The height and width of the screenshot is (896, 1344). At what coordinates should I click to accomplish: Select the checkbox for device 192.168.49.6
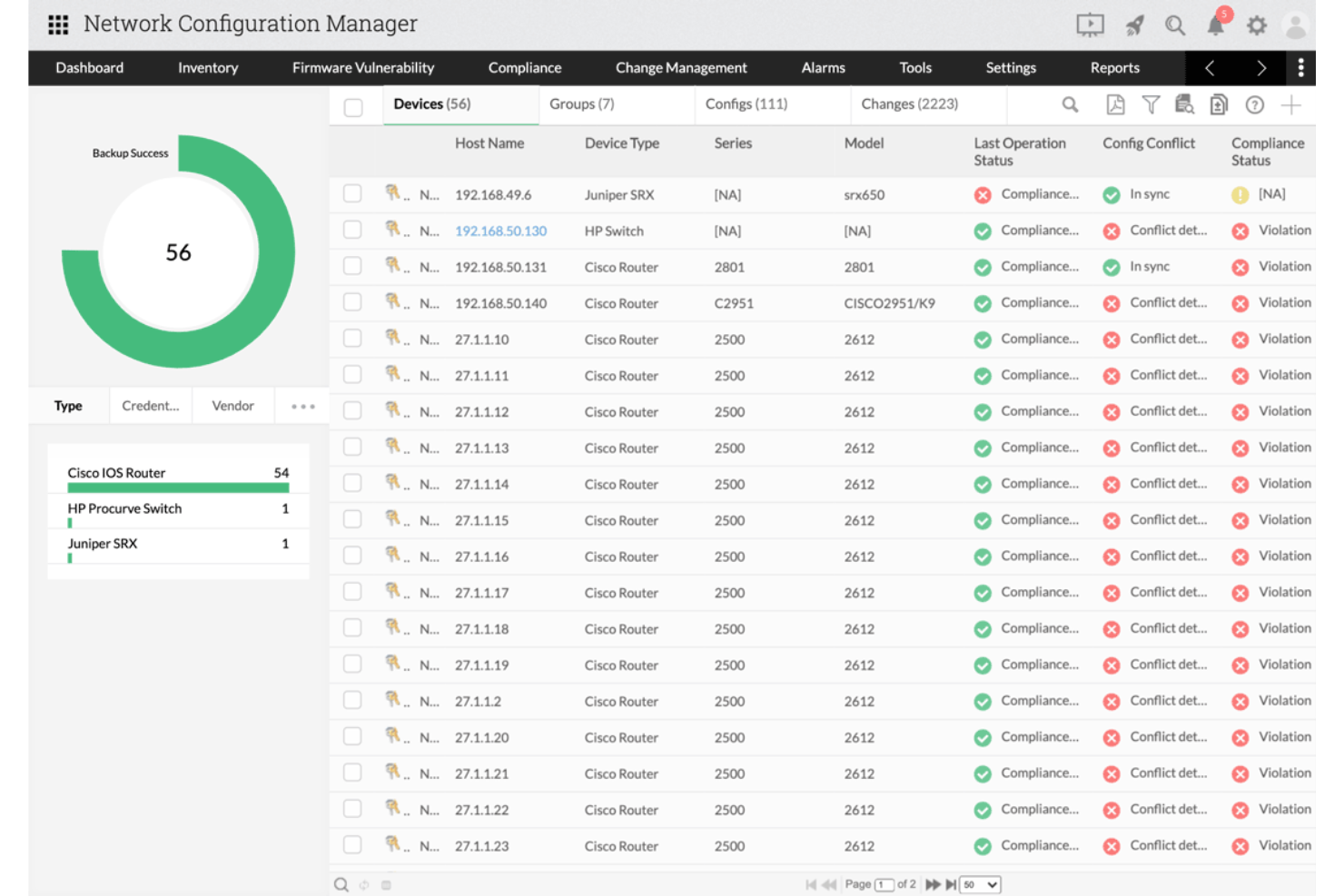click(352, 193)
